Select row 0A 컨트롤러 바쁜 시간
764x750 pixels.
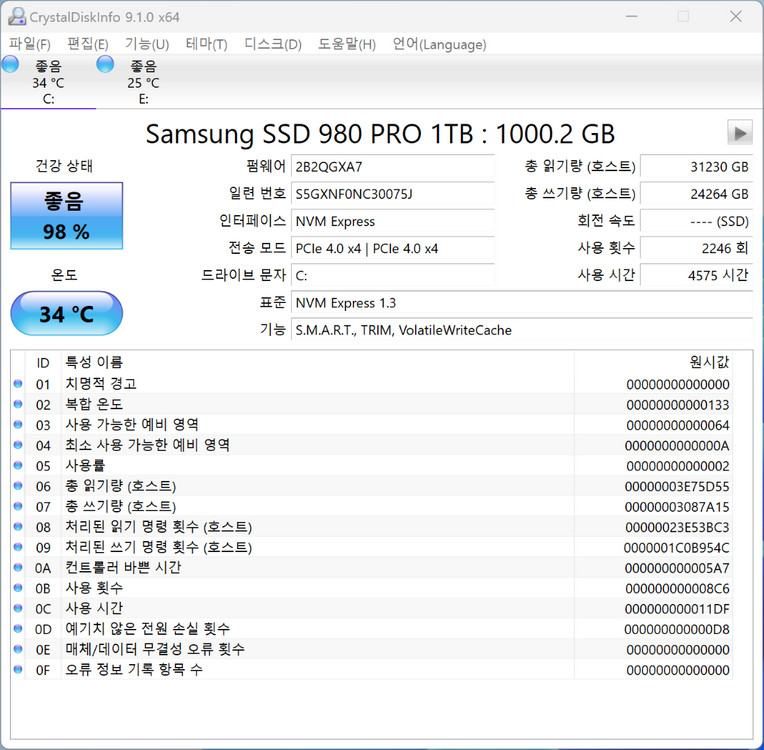(x=372, y=568)
